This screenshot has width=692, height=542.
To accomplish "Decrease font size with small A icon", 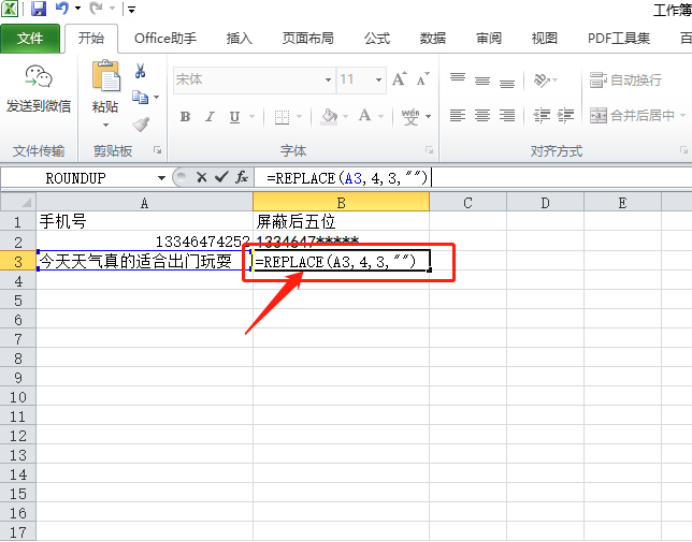I will point(423,79).
